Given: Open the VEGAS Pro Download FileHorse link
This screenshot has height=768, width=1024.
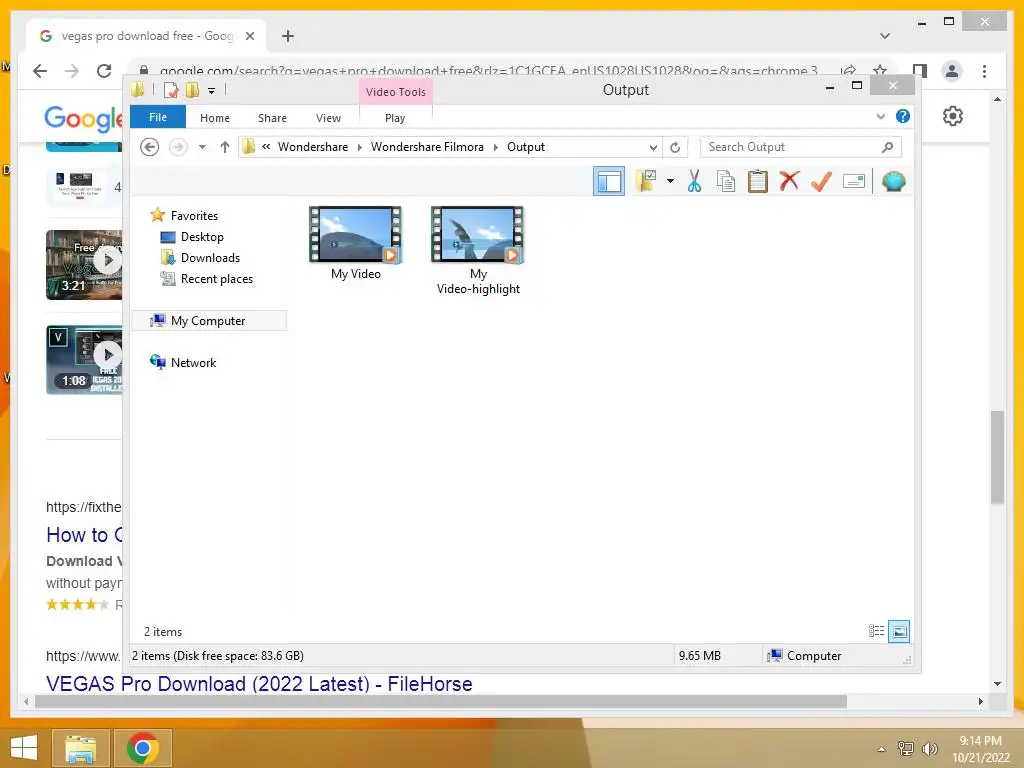Looking at the screenshot, I should (x=259, y=684).
